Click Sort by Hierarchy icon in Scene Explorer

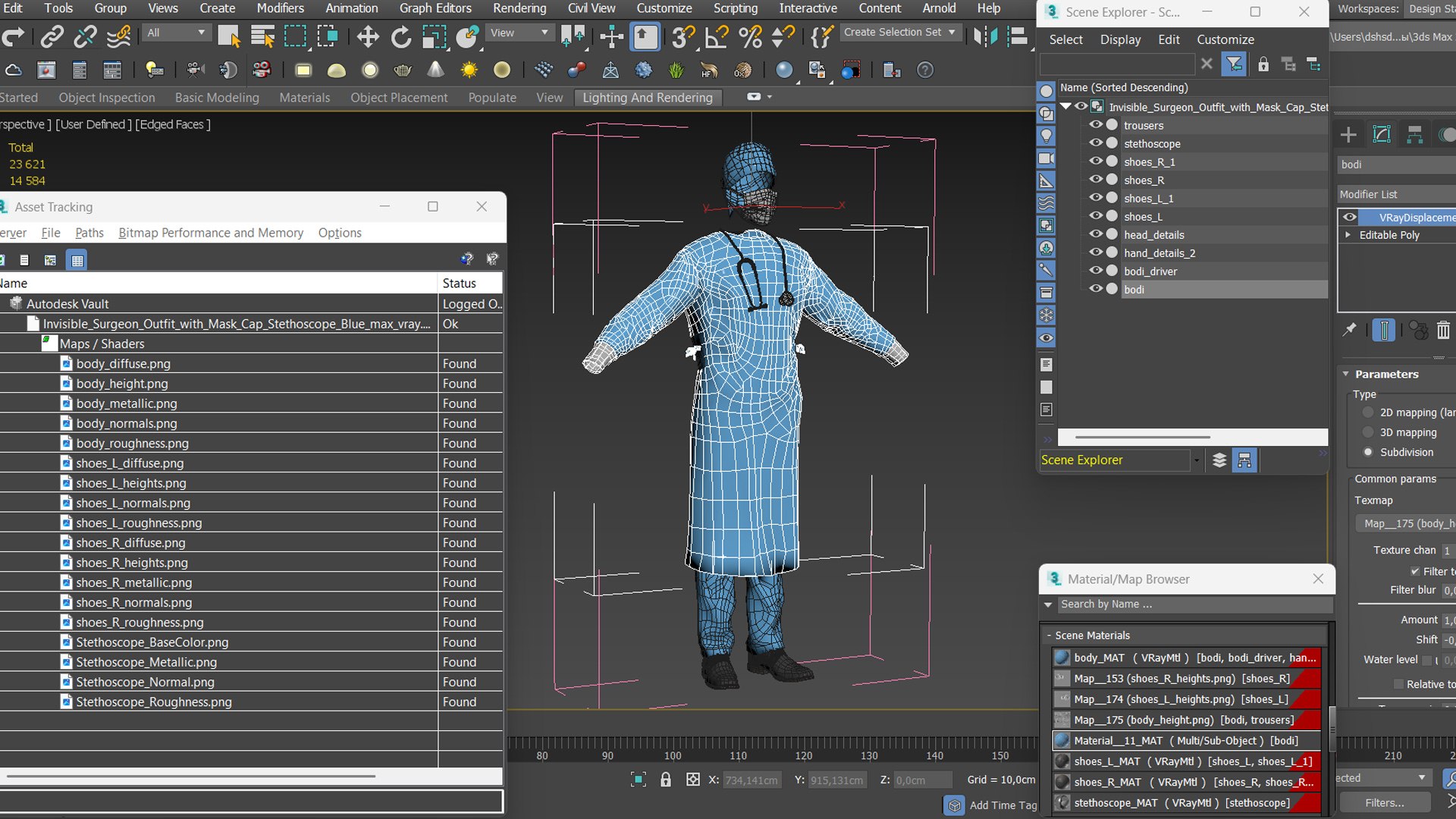(1244, 460)
